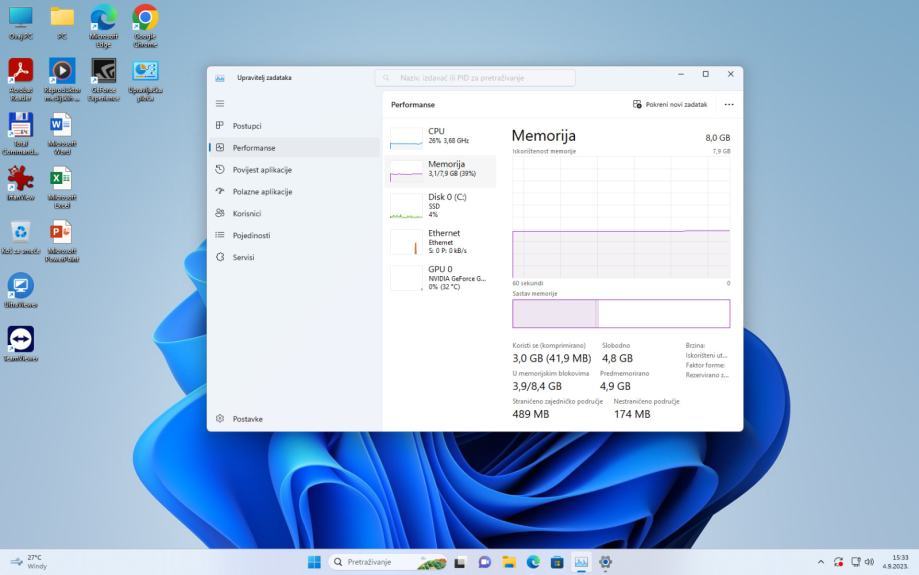Select GPU 0 NVIDIA GeForce item
This screenshot has width=919, height=575.
pos(440,277)
